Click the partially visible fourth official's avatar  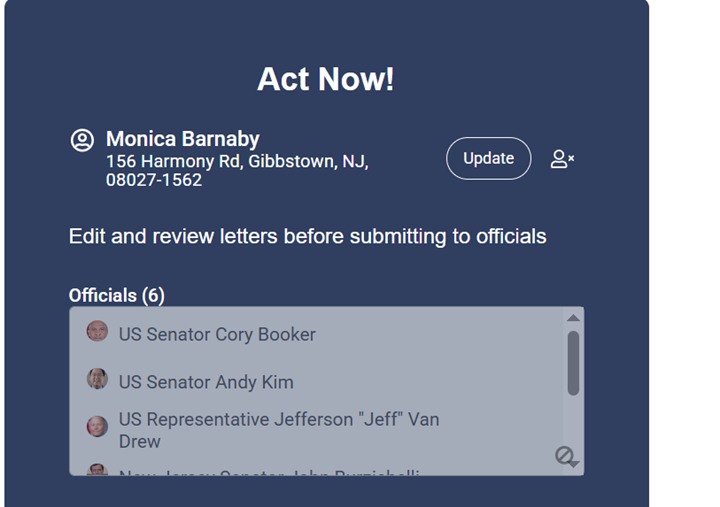(x=97, y=470)
